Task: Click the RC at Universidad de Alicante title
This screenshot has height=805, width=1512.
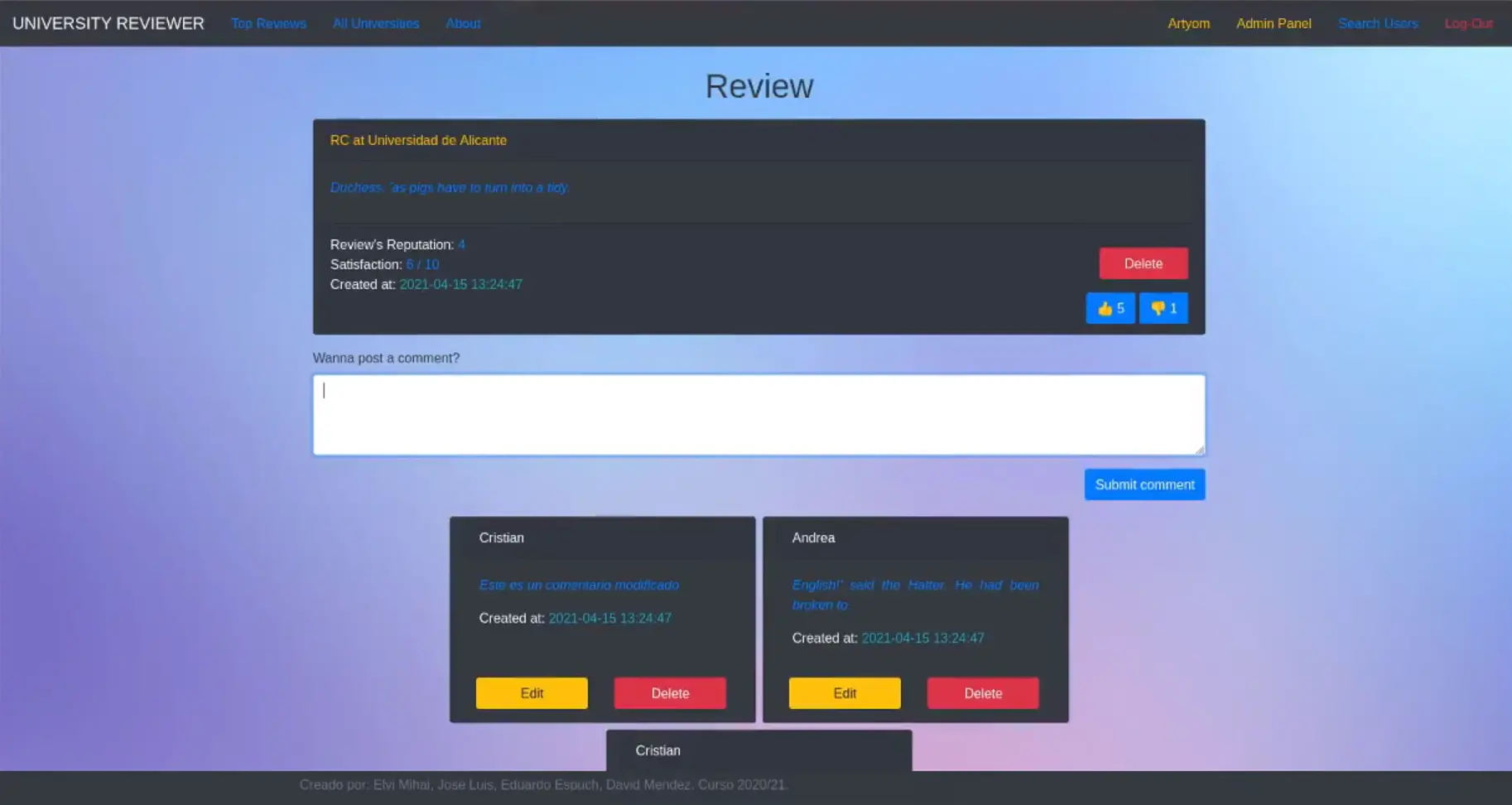Action: (418, 141)
